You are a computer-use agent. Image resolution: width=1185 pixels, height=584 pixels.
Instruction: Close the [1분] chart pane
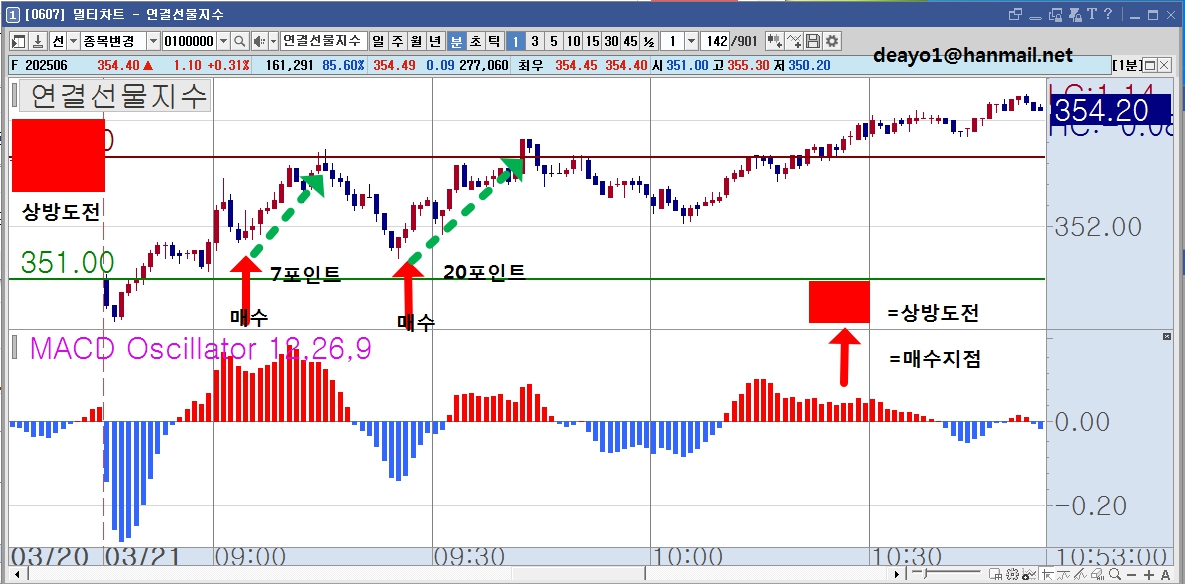click(x=1165, y=65)
